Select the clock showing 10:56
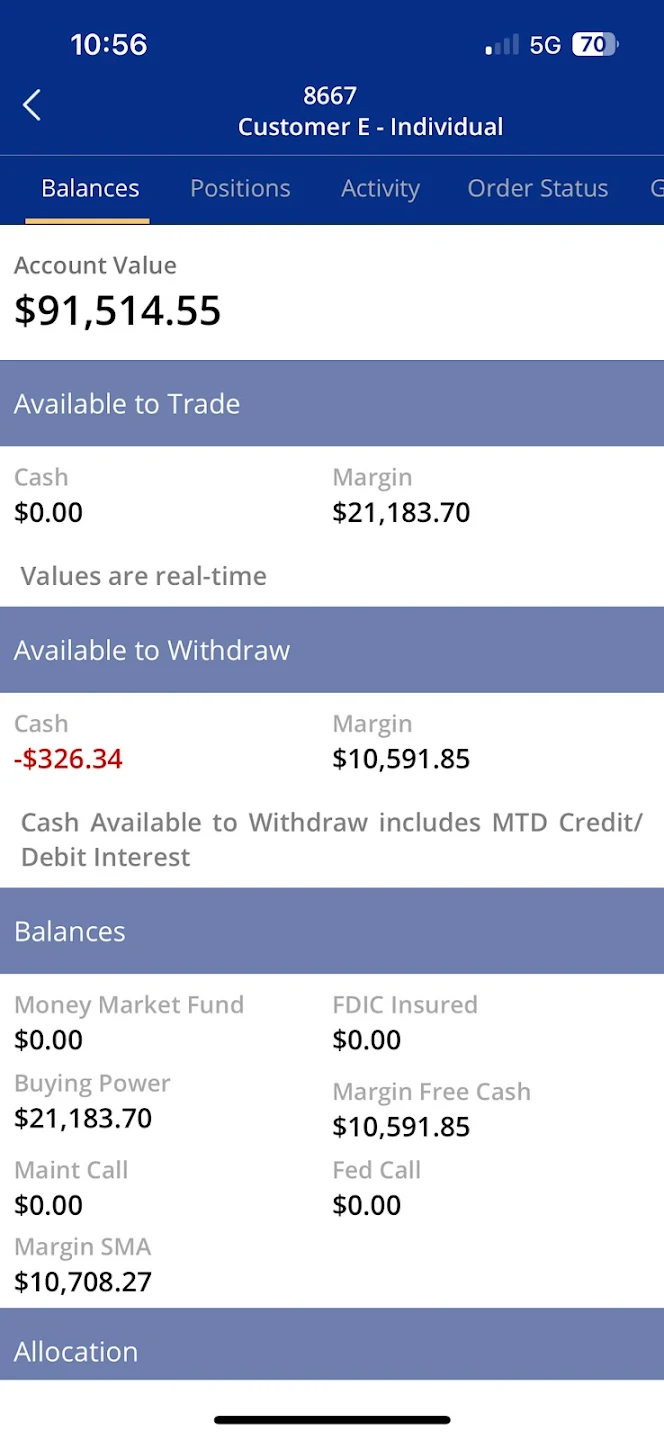The image size is (664, 1440). [x=108, y=45]
